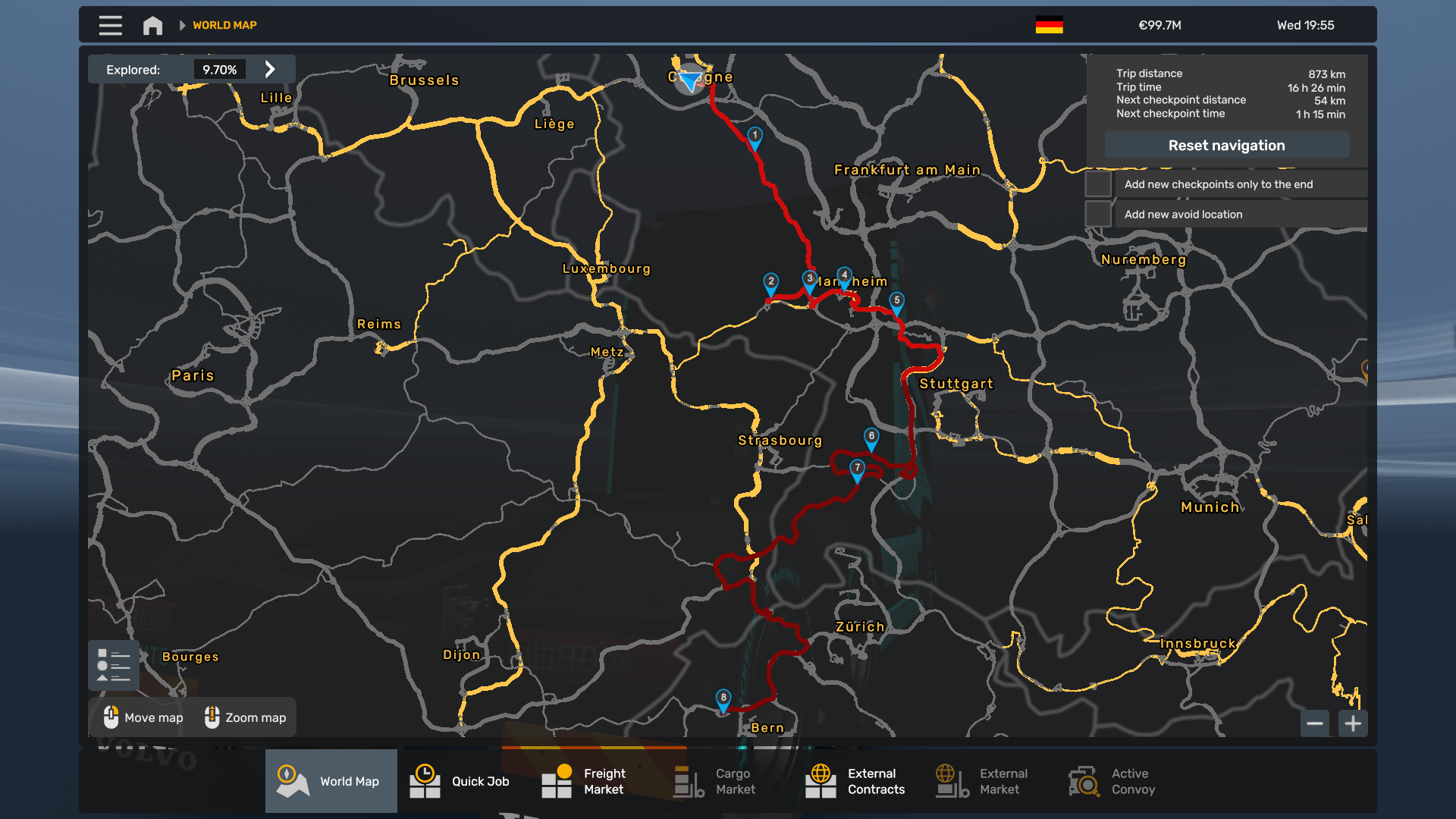Click the Nuremberg city label
The height and width of the screenshot is (819, 1456).
click(1144, 259)
